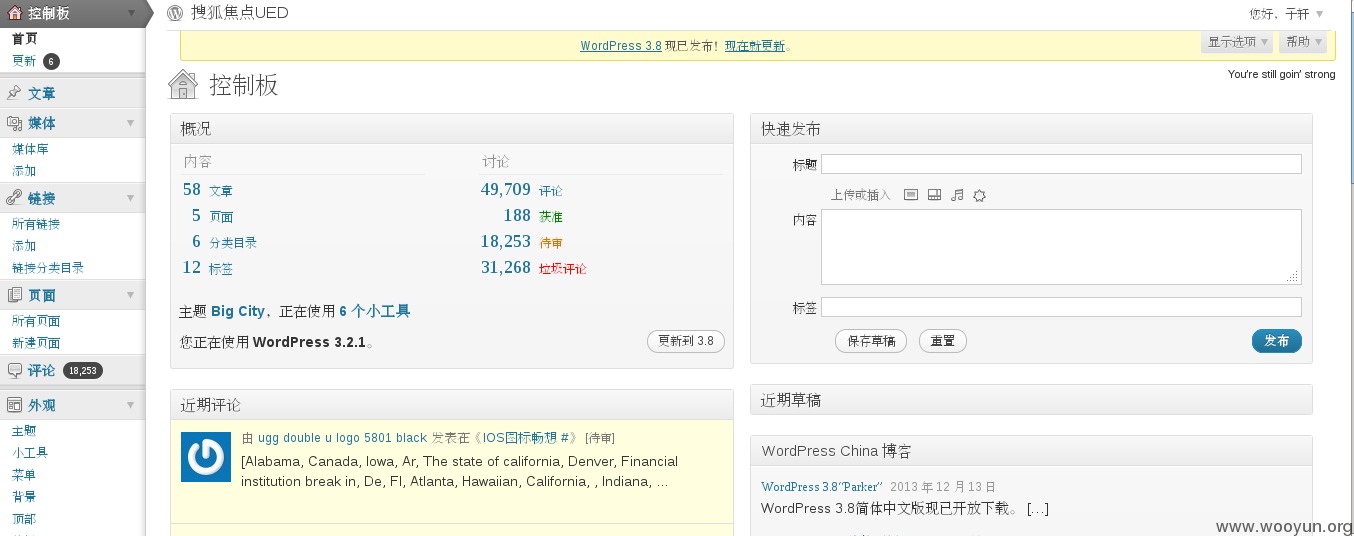Click the commenter avatar power icon

point(206,457)
